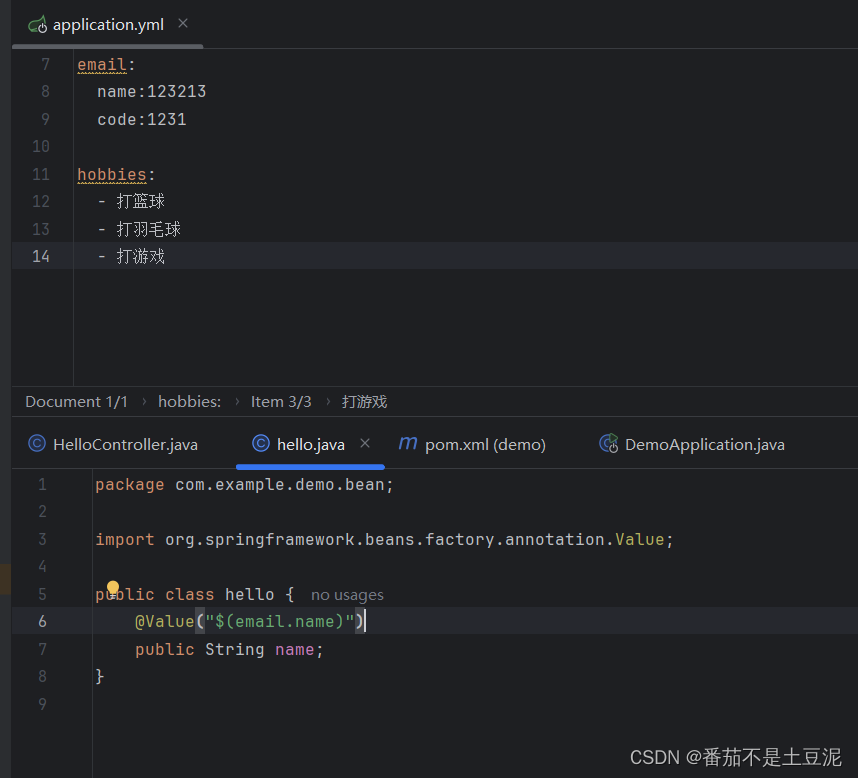Click the class icon beside hello.java tab
Screen dimensions: 858x778
click(x=260, y=443)
